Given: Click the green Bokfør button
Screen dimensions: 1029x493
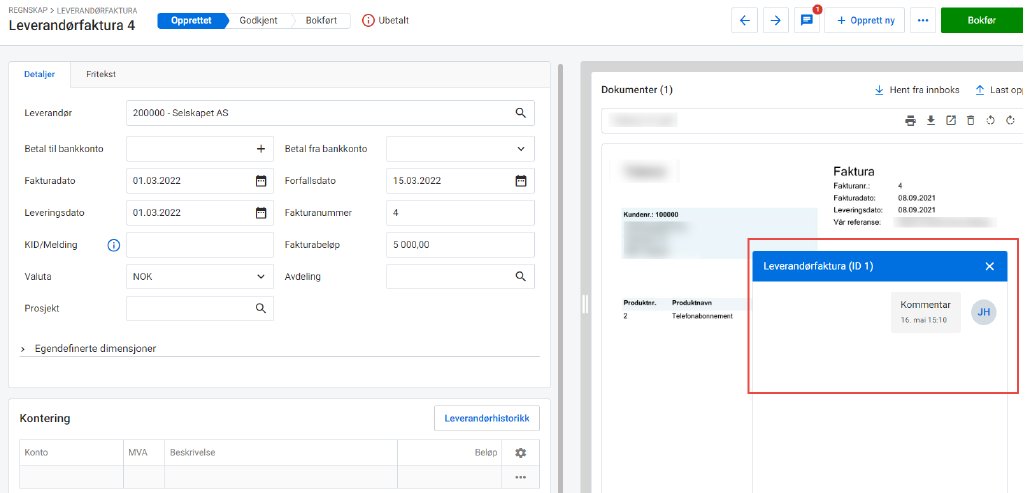Looking at the screenshot, I should pyautogui.click(x=981, y=20).
